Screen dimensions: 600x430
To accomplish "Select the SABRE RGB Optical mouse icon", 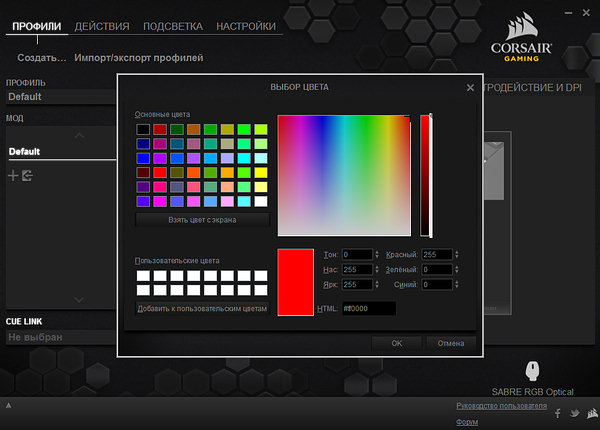I will point(532,372).
